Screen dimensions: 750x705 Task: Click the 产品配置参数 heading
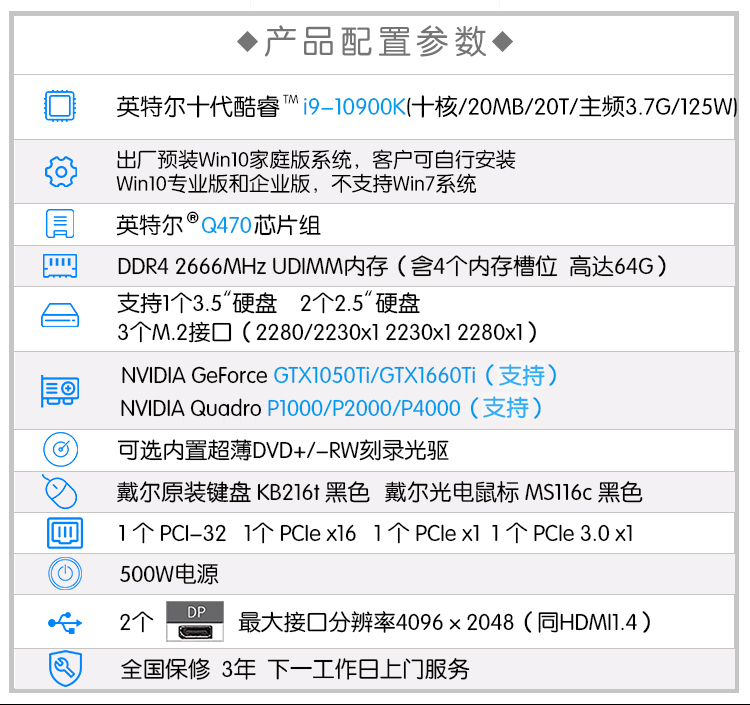[375, 42]
